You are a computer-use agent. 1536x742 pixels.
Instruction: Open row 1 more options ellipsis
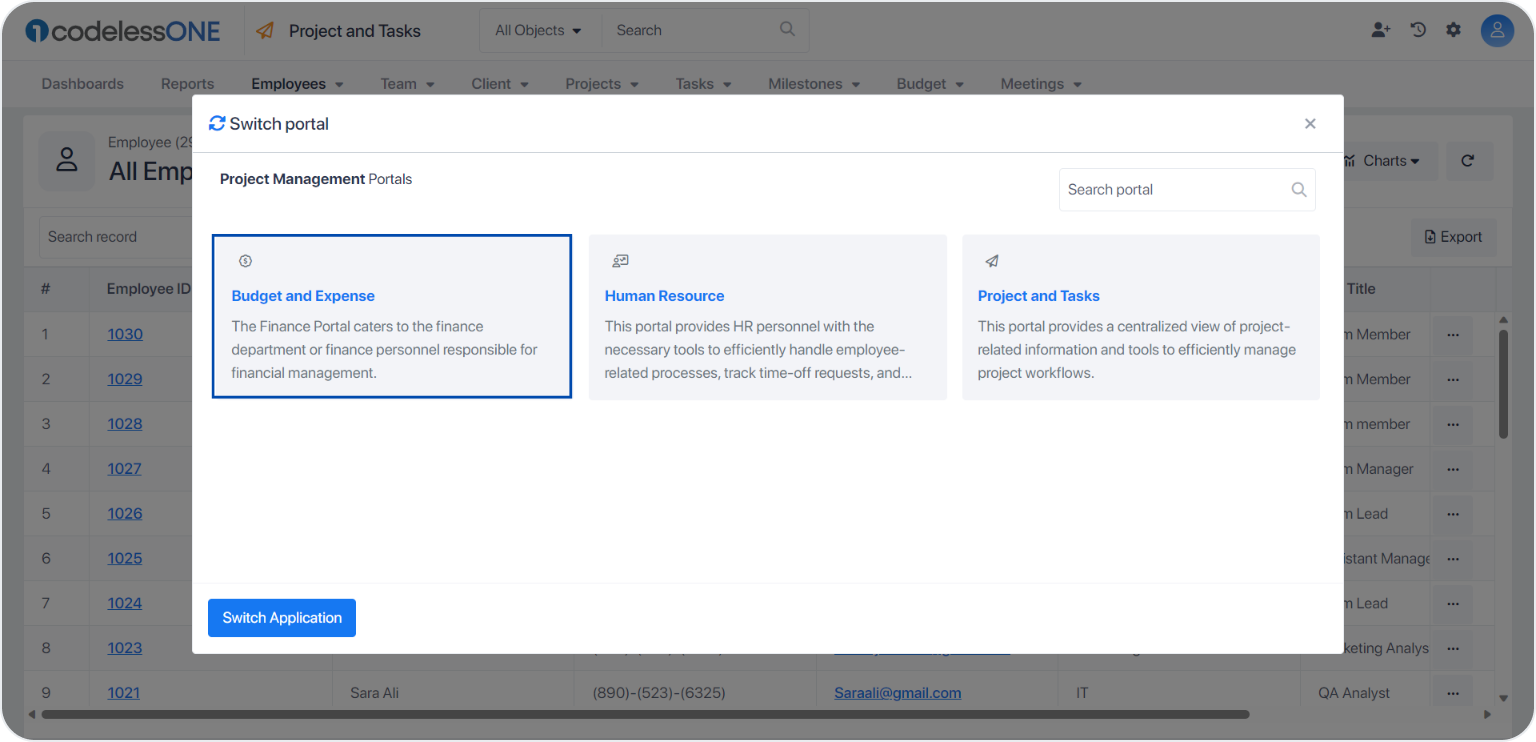tap(1453, 335)
